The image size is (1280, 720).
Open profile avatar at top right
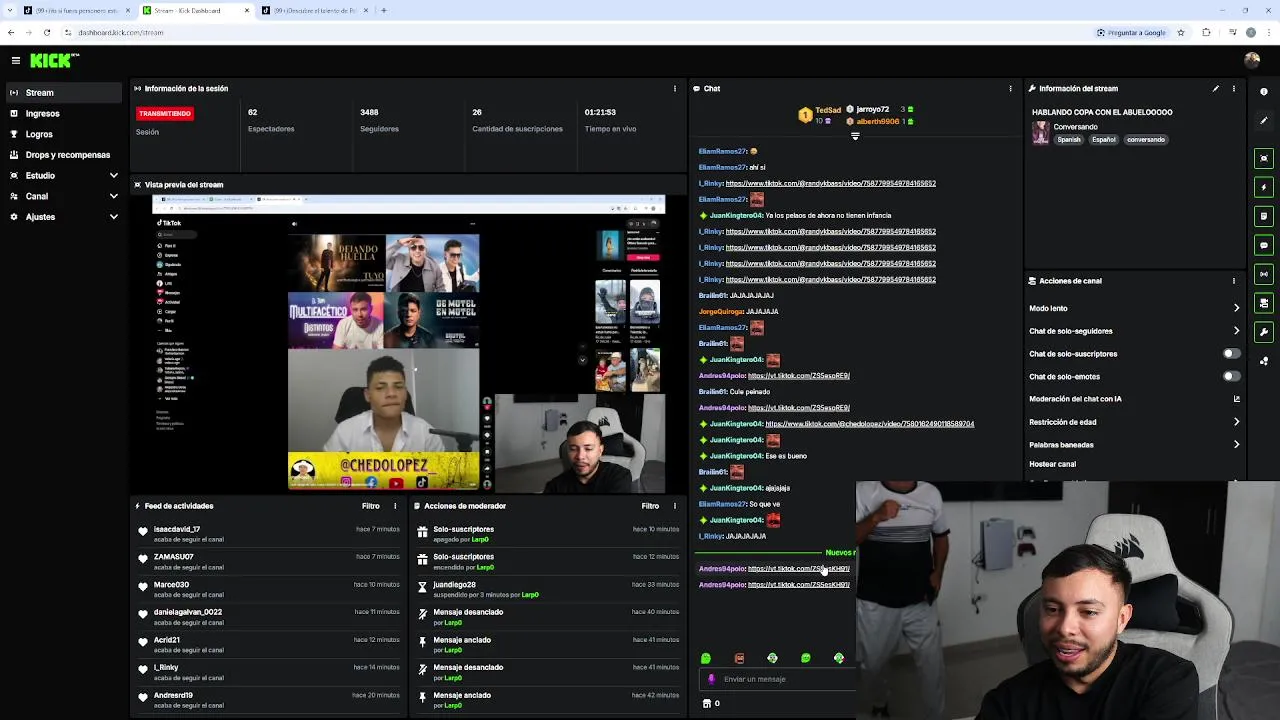1251,60
